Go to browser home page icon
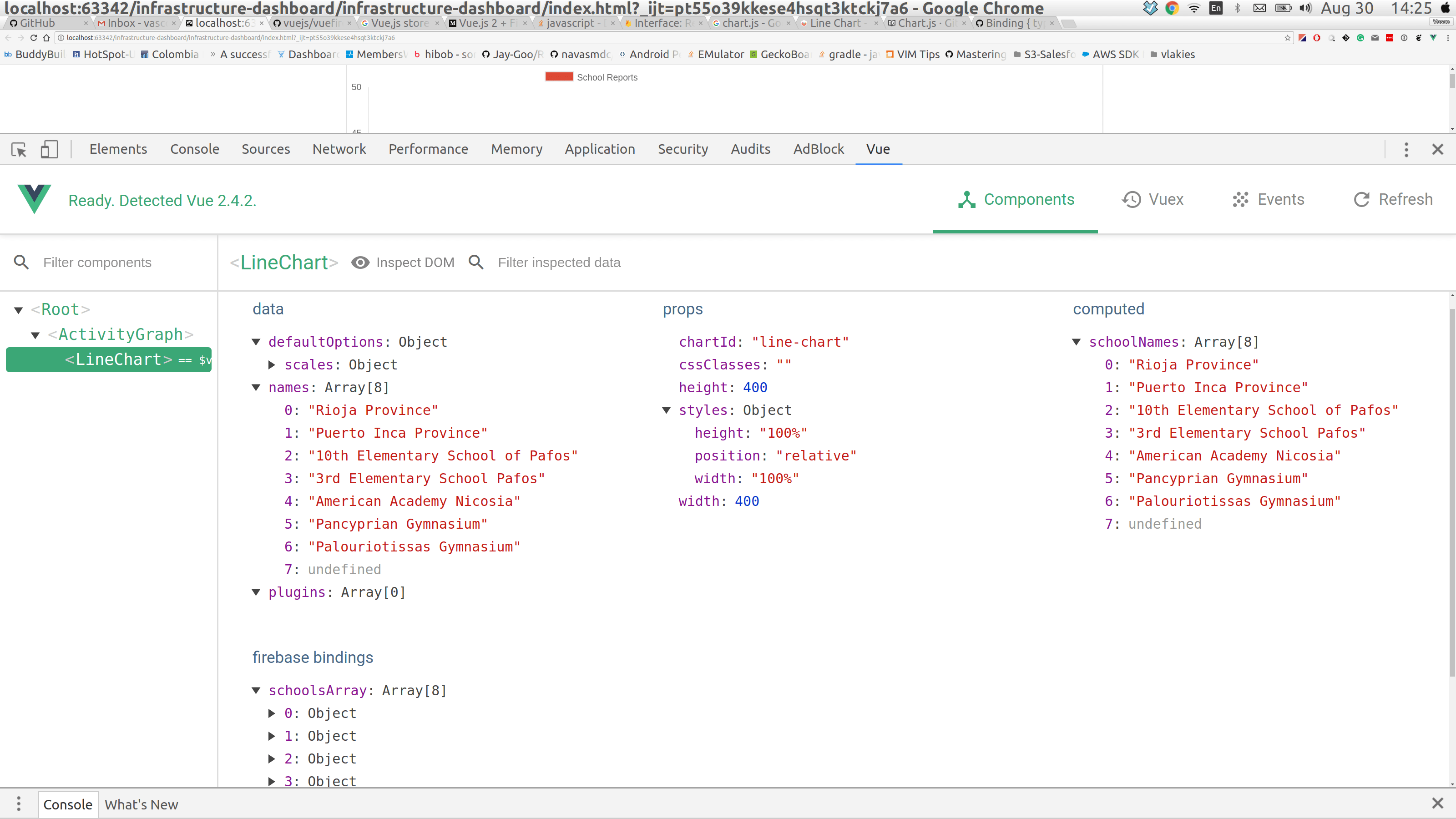The width and height of the screenshot is (1456, 819). tap(46, 38)
